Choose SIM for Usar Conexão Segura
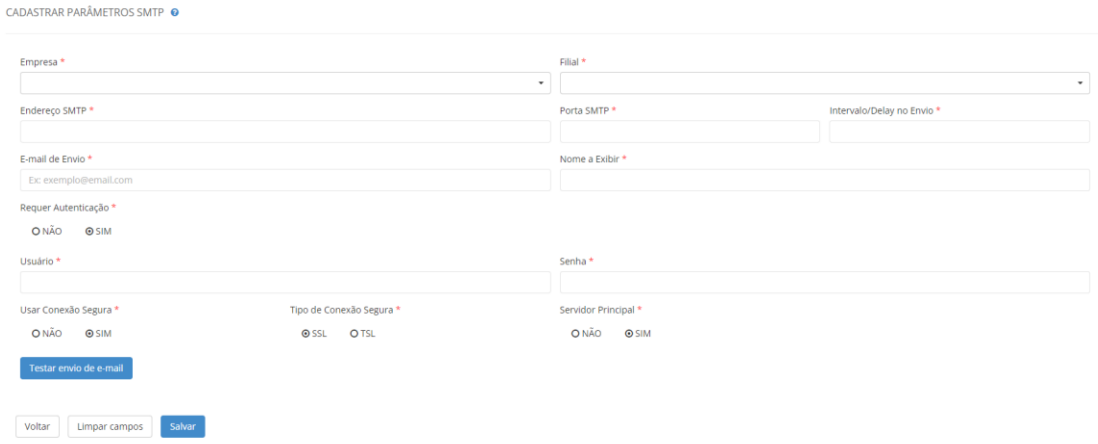1098x444 pixels. point(90,334)
